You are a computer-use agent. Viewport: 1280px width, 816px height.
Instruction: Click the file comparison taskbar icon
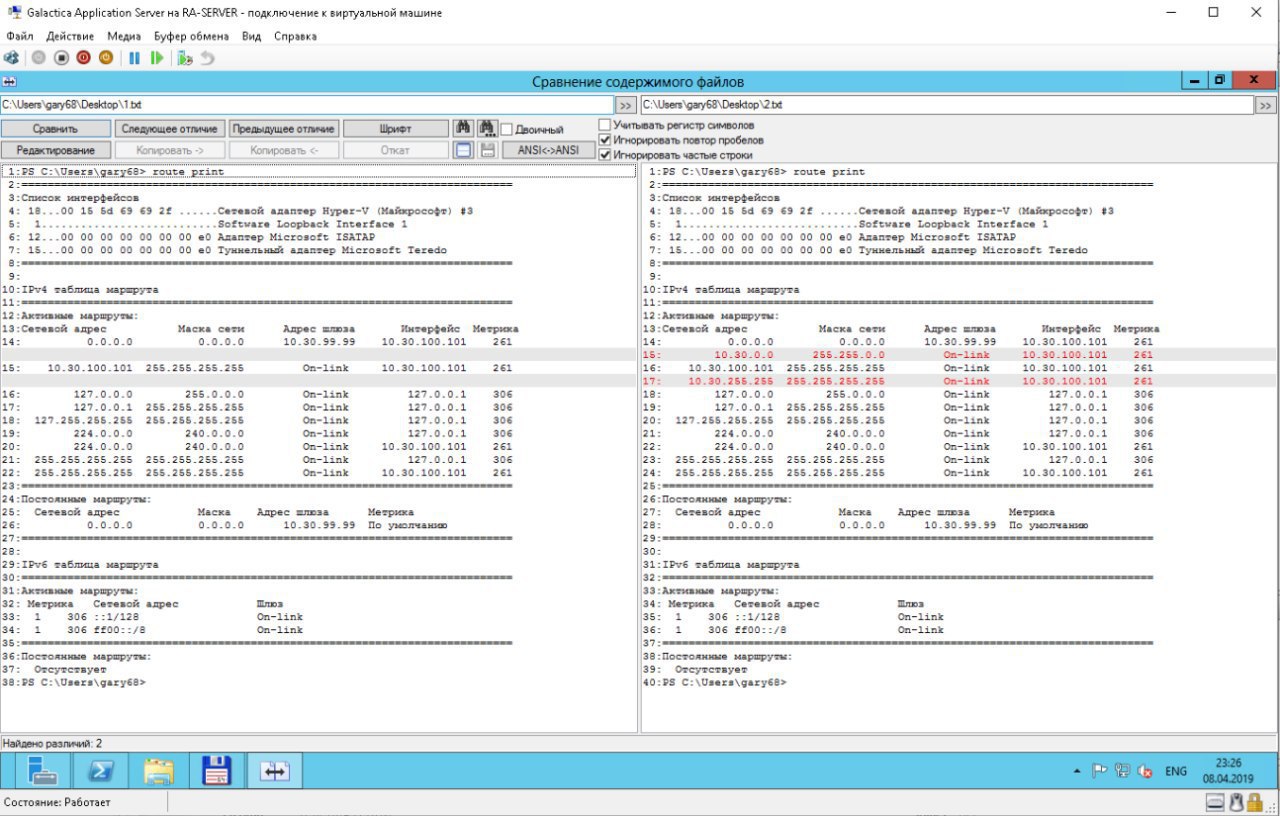click(275, 770)
